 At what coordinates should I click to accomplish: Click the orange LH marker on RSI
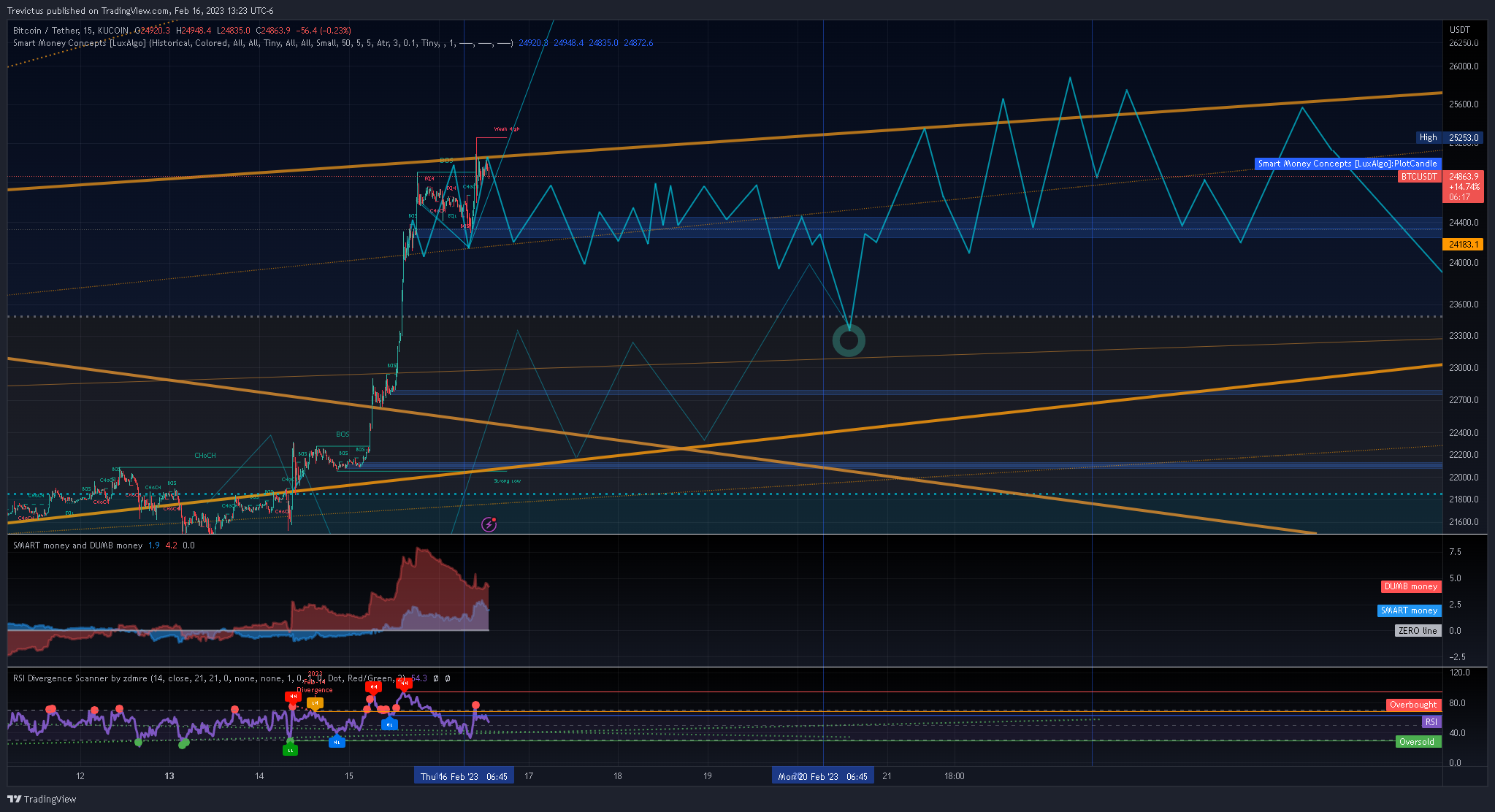tap(315, 703)
